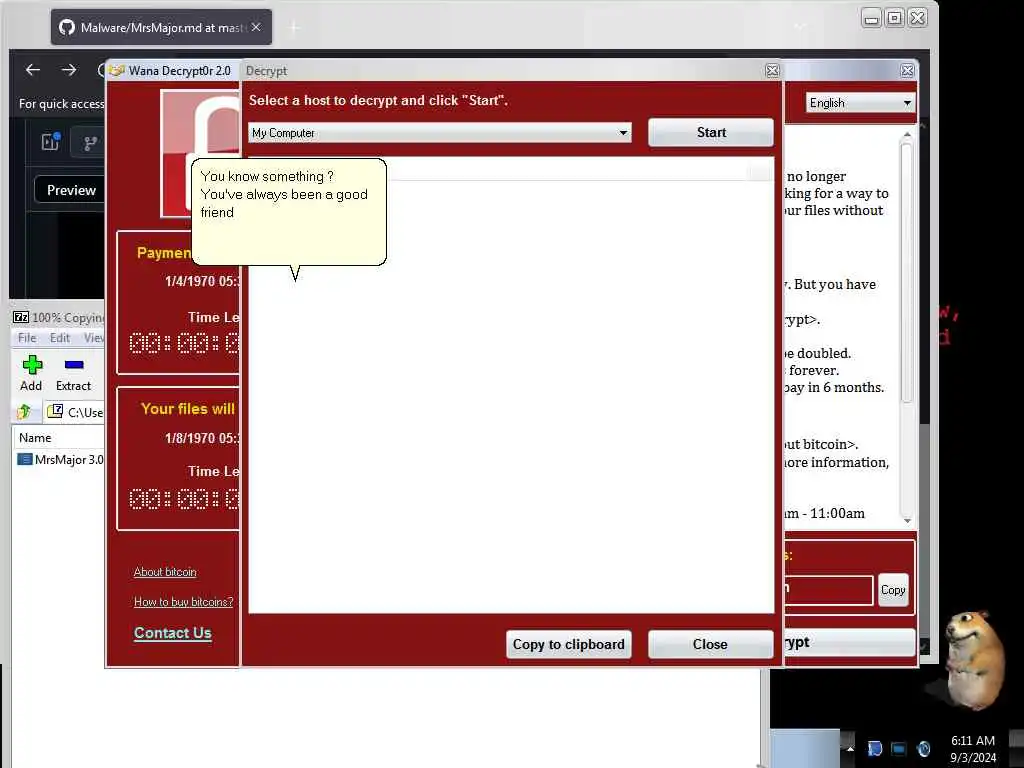1024x768 pixels.
Task: Open How to buy bitcoins link
Action: (184, 601)
